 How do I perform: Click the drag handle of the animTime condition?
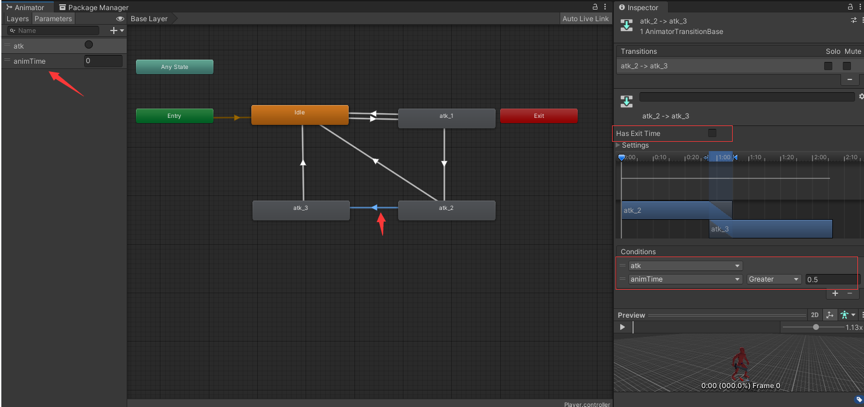pyautogui.click(x=623, y=279)
